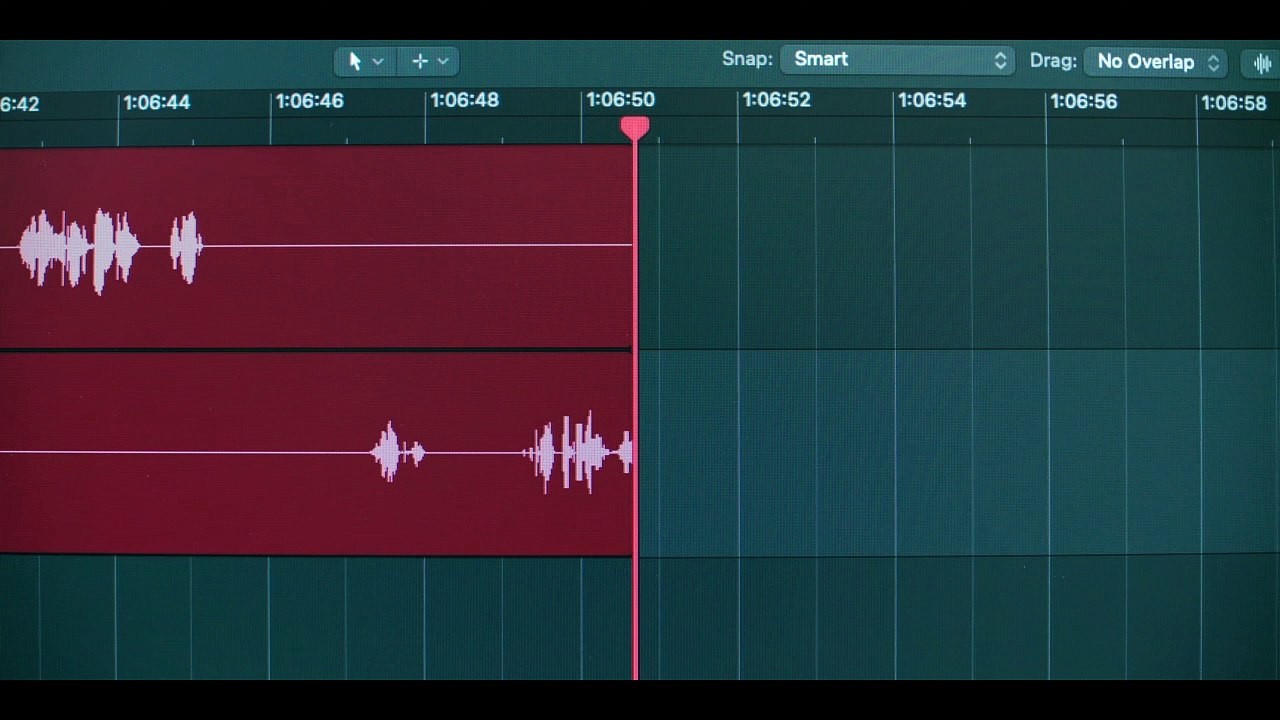Click the 1:06:54 ruler time label
The height and width of the screenshot is (720, 1280).
(932, 100)
